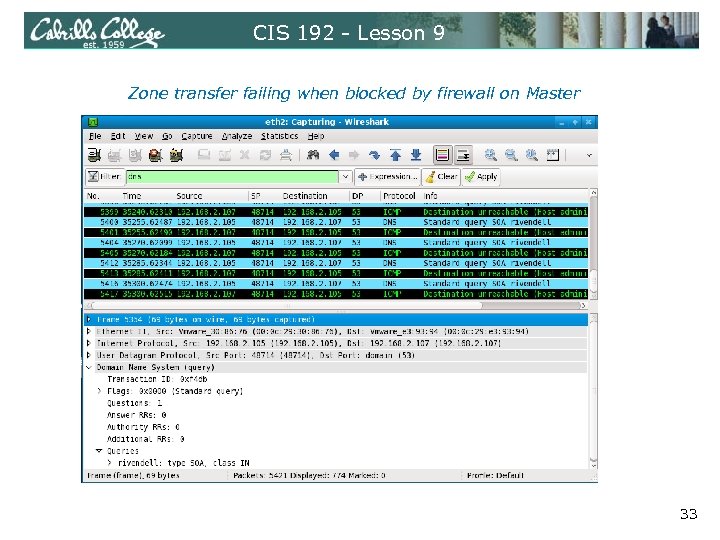Toggle auto scroll in live capture

pyautogui.click(x=463, y=155)
